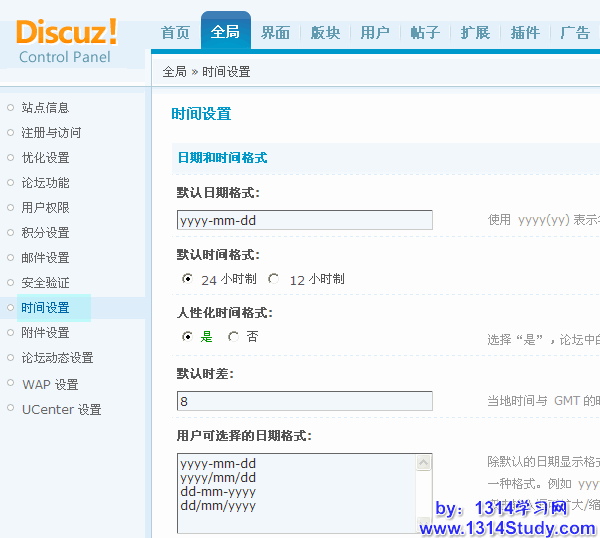Open 注册与访问 settings in sidebar
The image size is (600, 538).
pos(51,133)
